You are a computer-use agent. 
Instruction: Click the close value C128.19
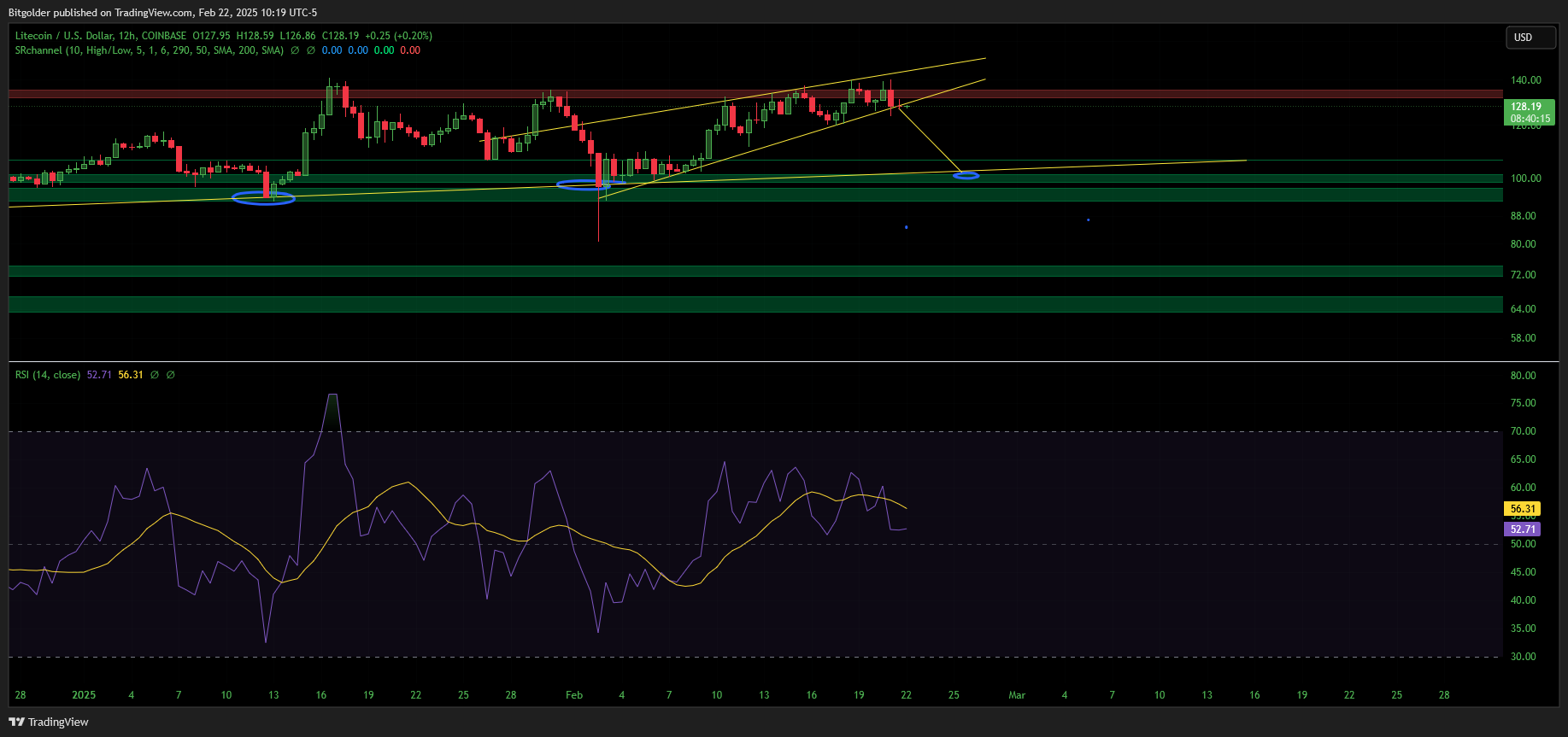pos(340,36)
